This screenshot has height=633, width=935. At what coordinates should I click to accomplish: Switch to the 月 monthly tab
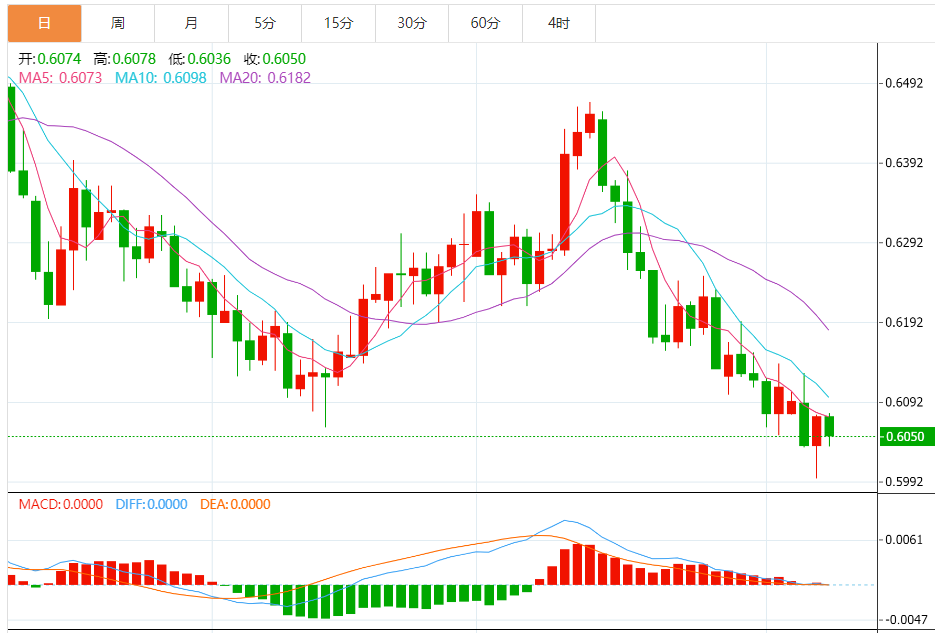coord(191,23)
